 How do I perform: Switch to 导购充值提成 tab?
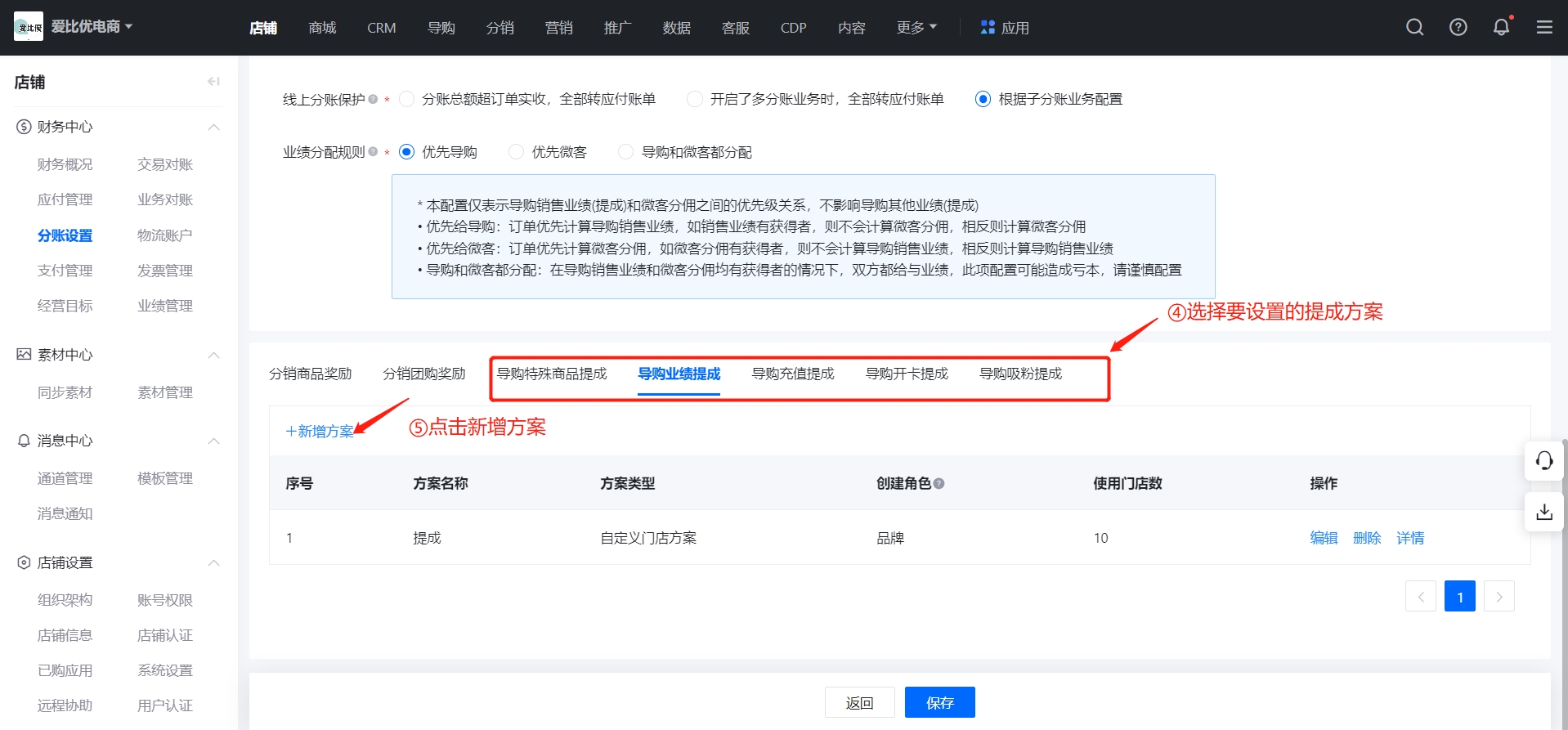[793, 374]
